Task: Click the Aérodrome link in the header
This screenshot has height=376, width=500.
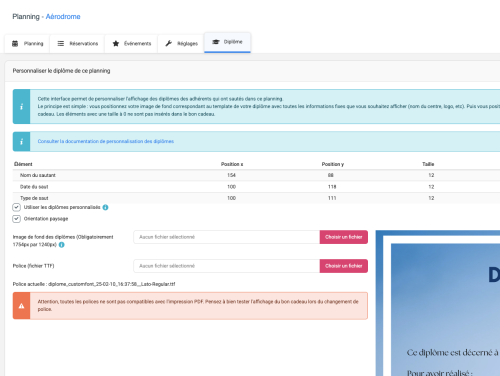Action: (x=63, y=17)
